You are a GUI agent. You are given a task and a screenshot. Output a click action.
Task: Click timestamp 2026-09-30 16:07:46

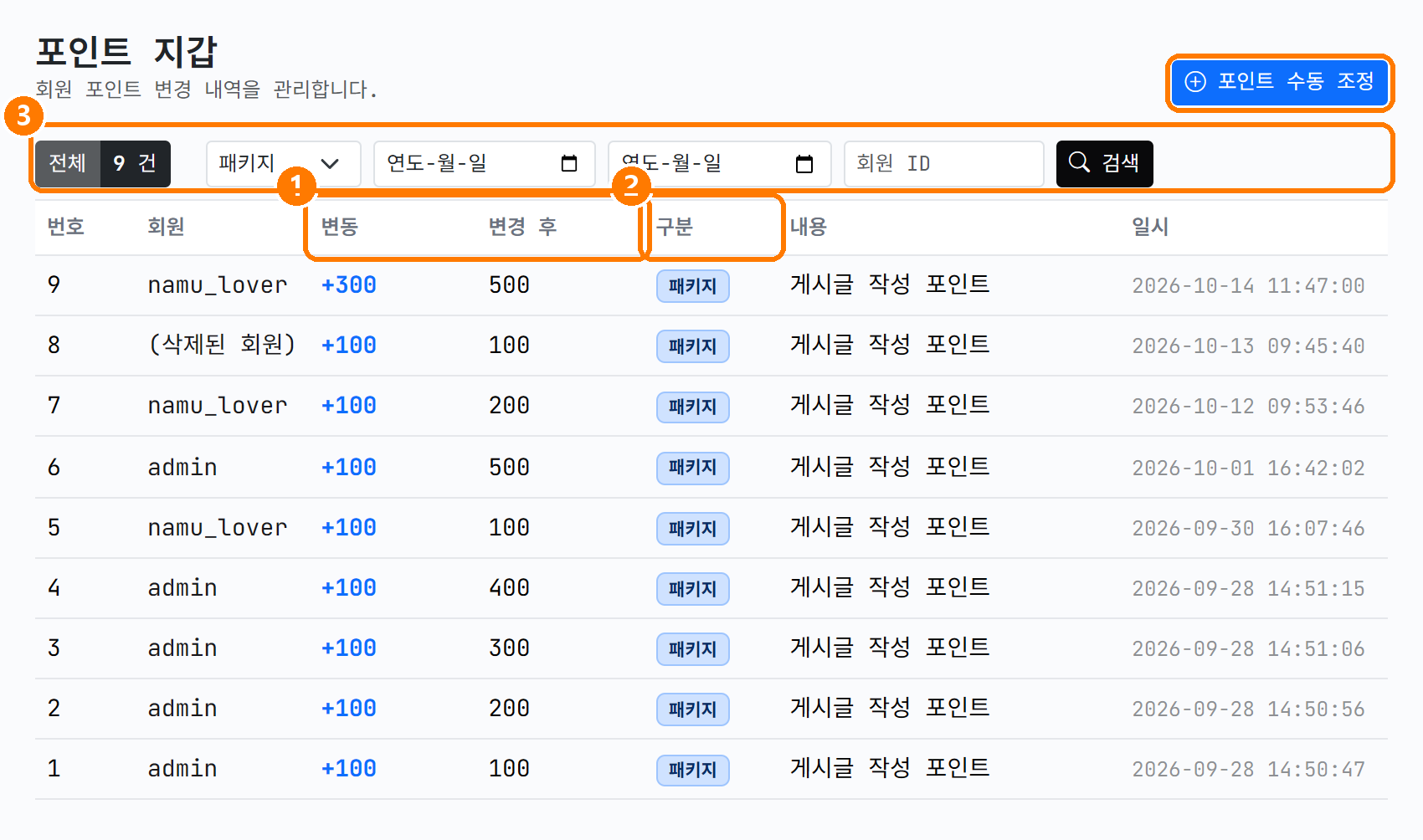(x=1248, y=529)
